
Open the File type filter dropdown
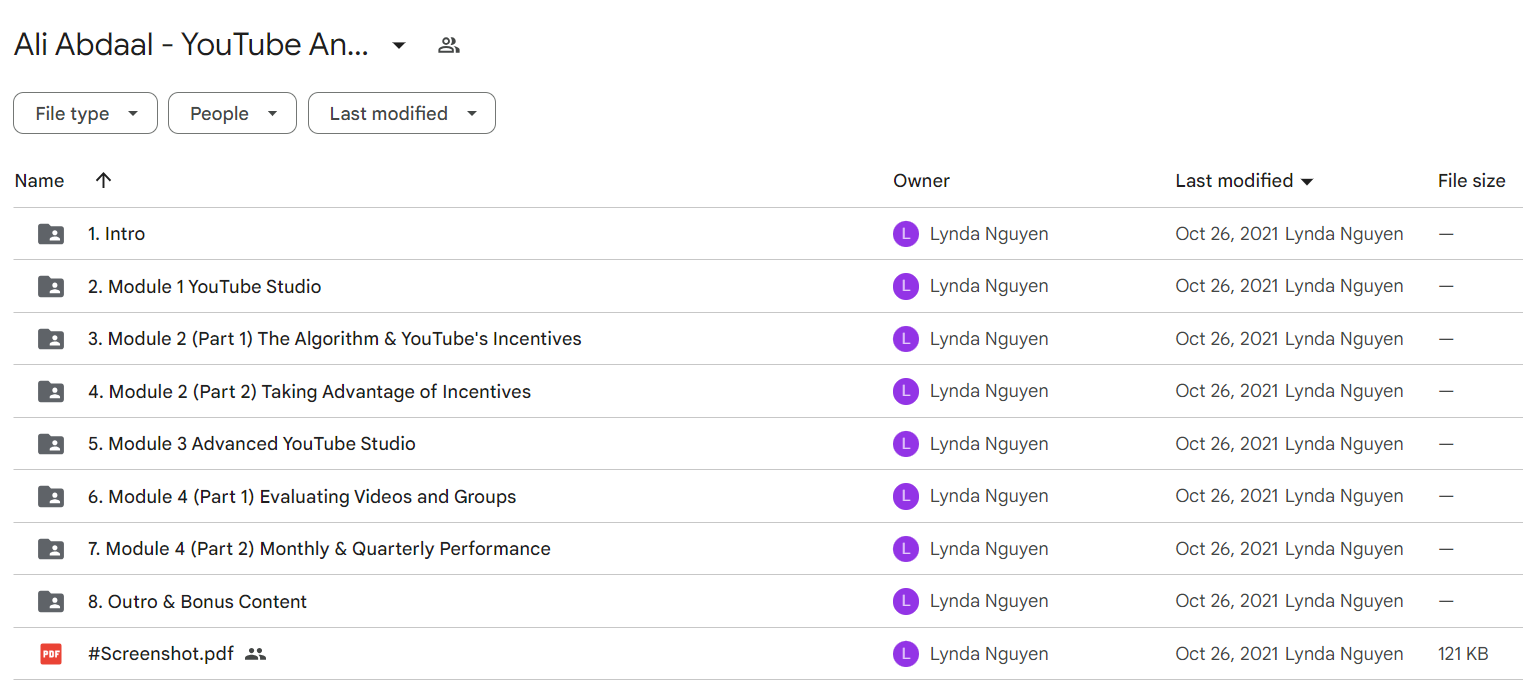click(85, 113)
